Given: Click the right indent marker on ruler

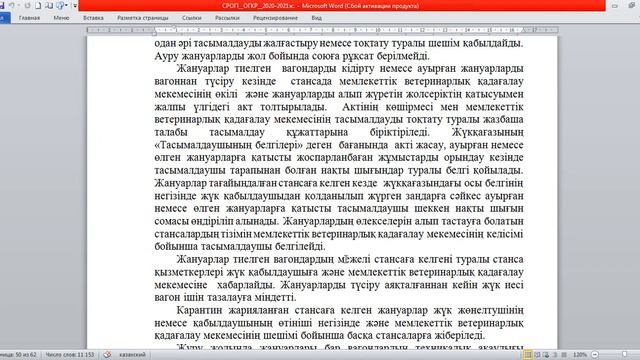Looking at the screenshot, I should click(x=523, y=31).
